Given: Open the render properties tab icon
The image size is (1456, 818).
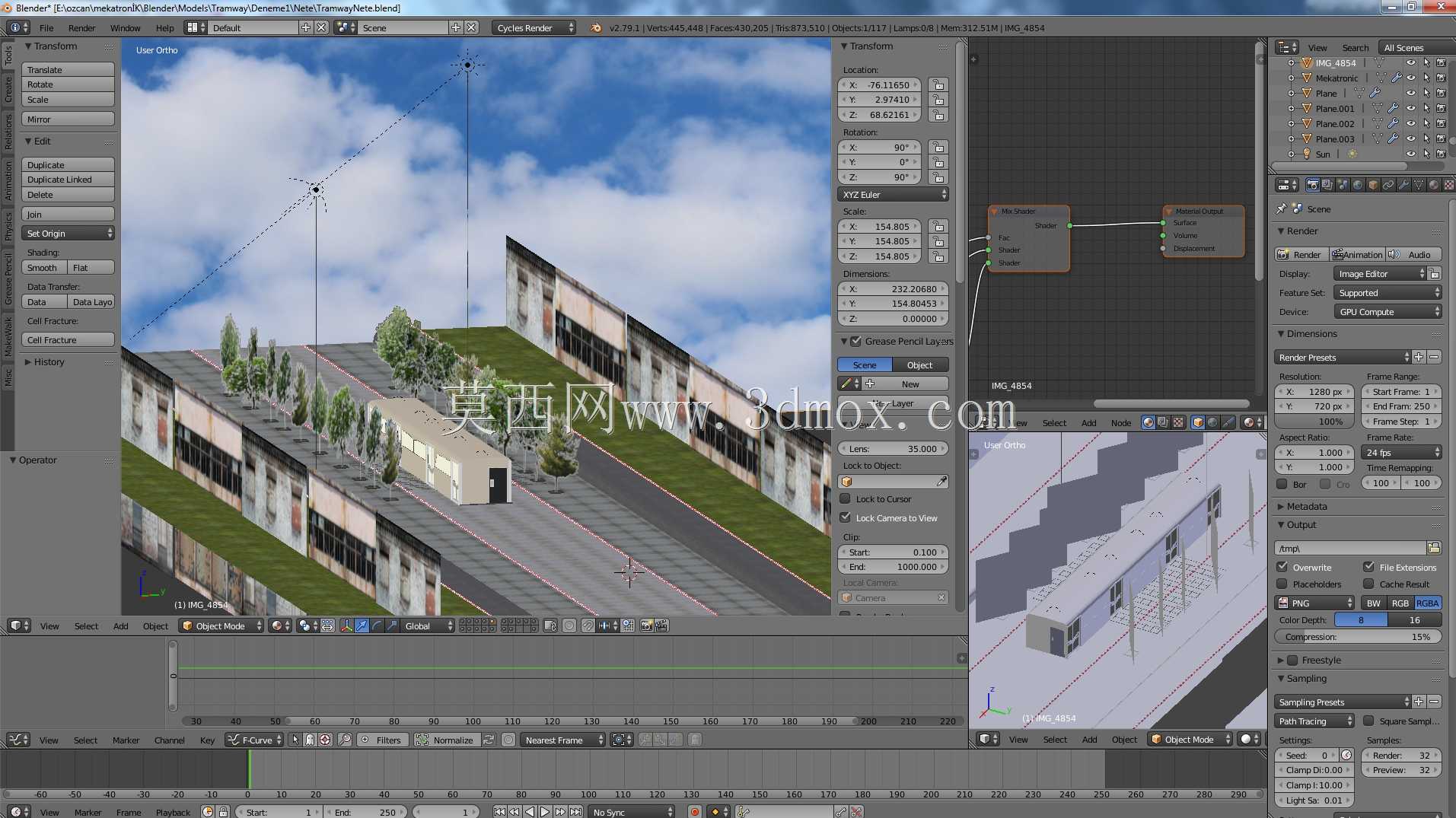Looking at the screenshot, I should 1312,185.
